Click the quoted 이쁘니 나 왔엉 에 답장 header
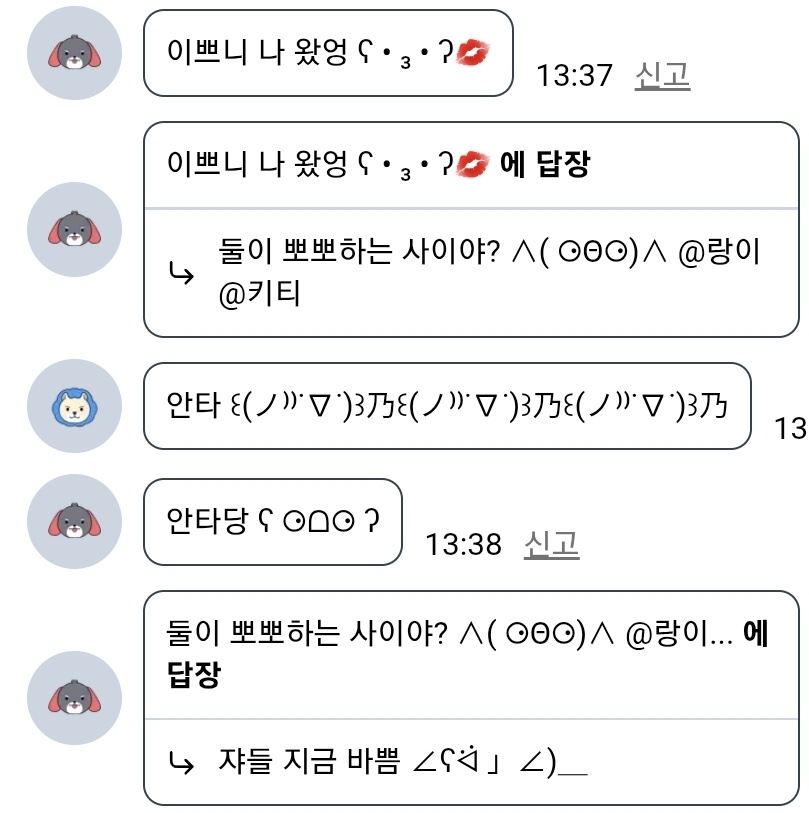The width and height of the screenshot is (809, 813). (378, 165)
